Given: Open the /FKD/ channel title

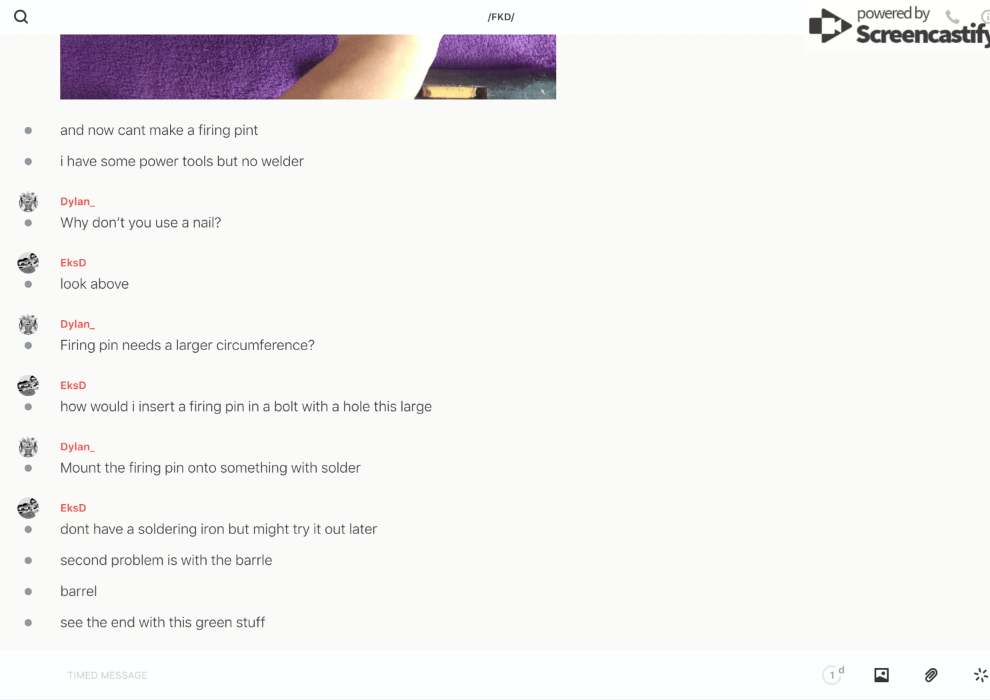Looking at the screenshot, I should point(501,17).
